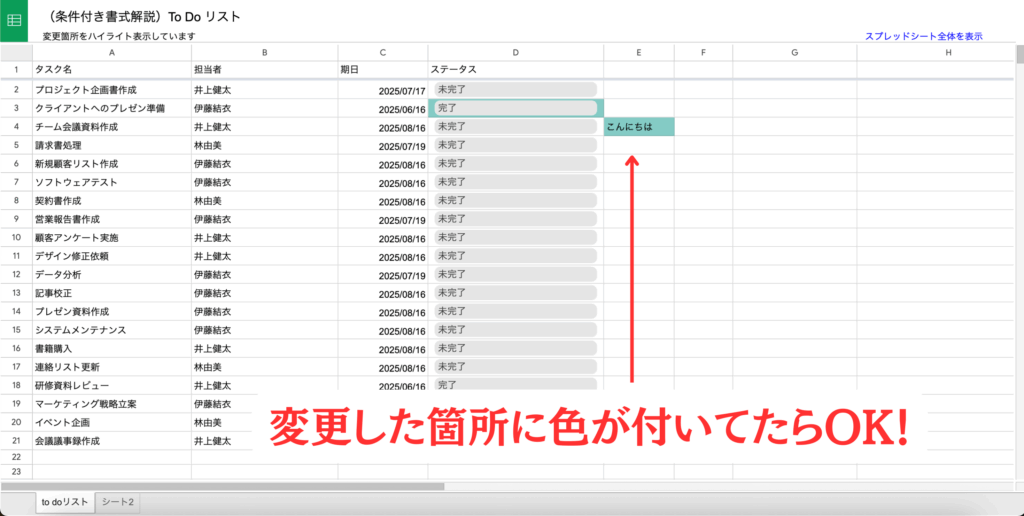Viewport: 1024px width, 516px height.
Task: Switch to the シート2 sheet tab
Action: pyautogui.click(x=118, y=502)
